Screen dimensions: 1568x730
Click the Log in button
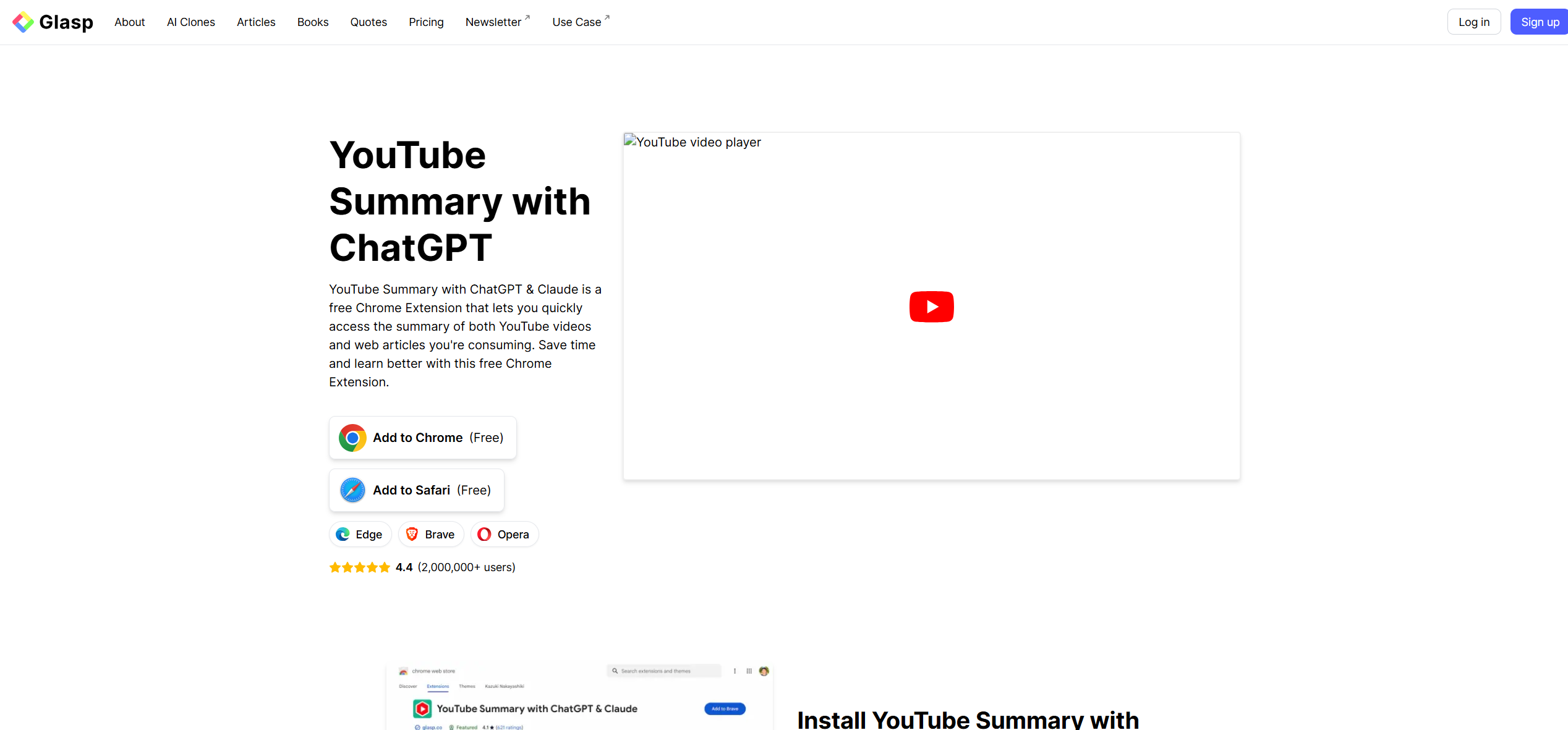1474,22
